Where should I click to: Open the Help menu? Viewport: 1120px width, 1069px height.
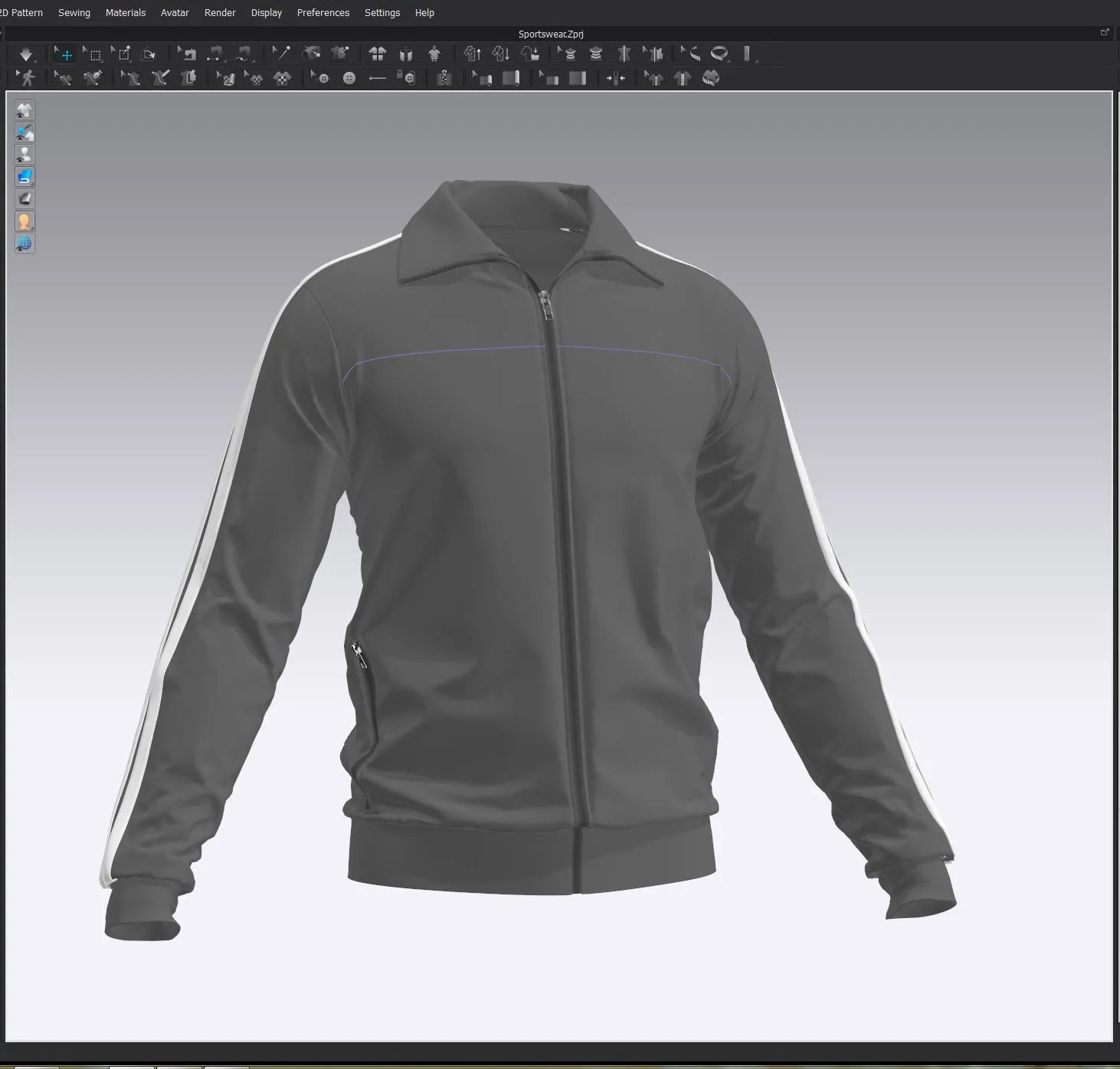click(424, 13)
